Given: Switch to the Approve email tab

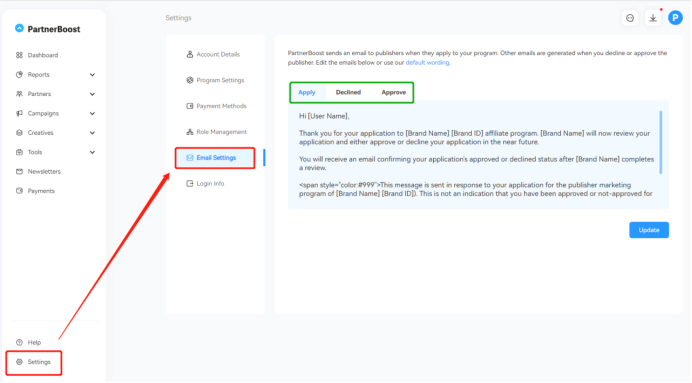Looking at the screenshot, I should click(x=393, y=92).
